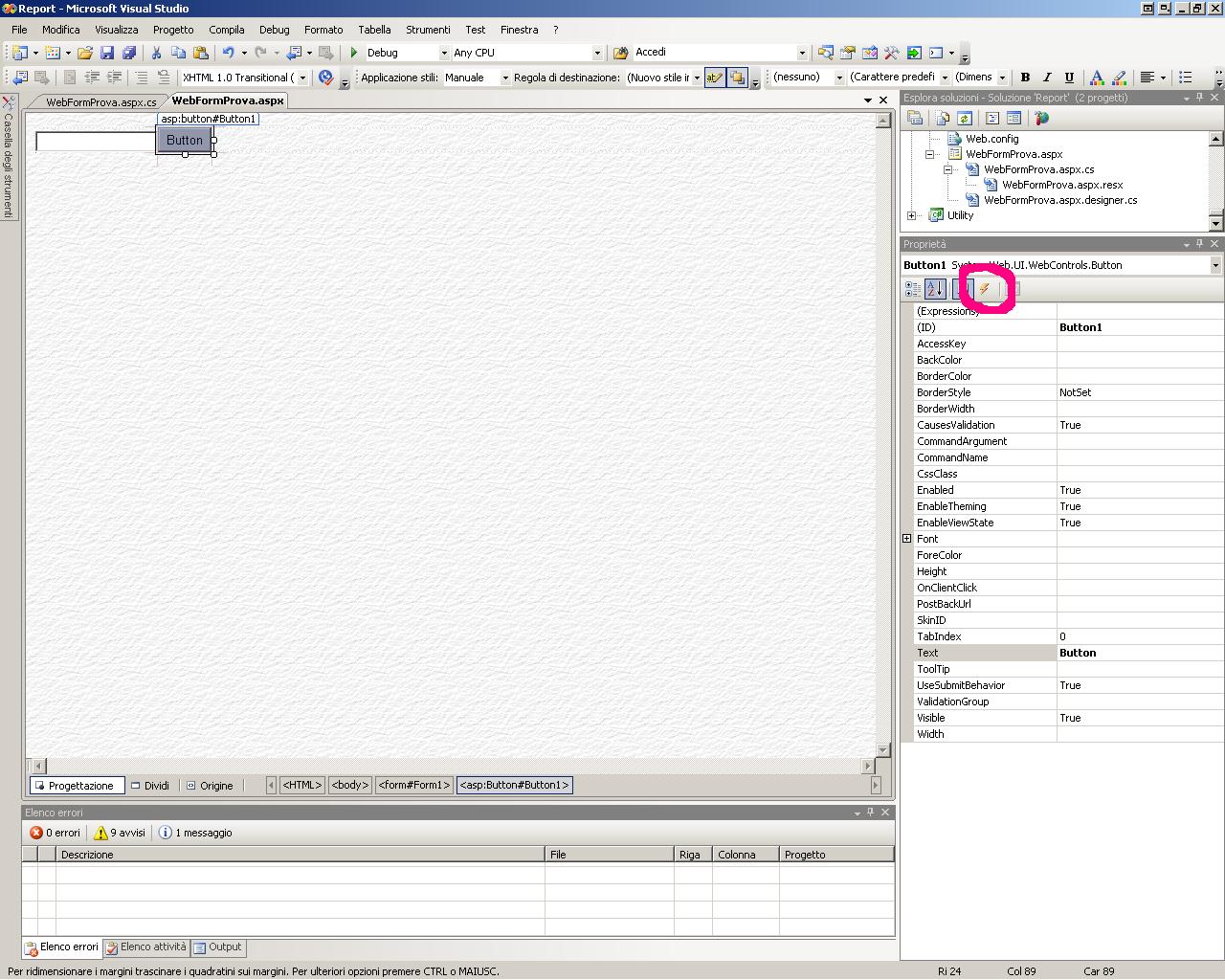The height and width of the screenshot is (980, 1225).
Task: Switch to Dividi split view
Action: pyautogui.click(x=150, y=786)
